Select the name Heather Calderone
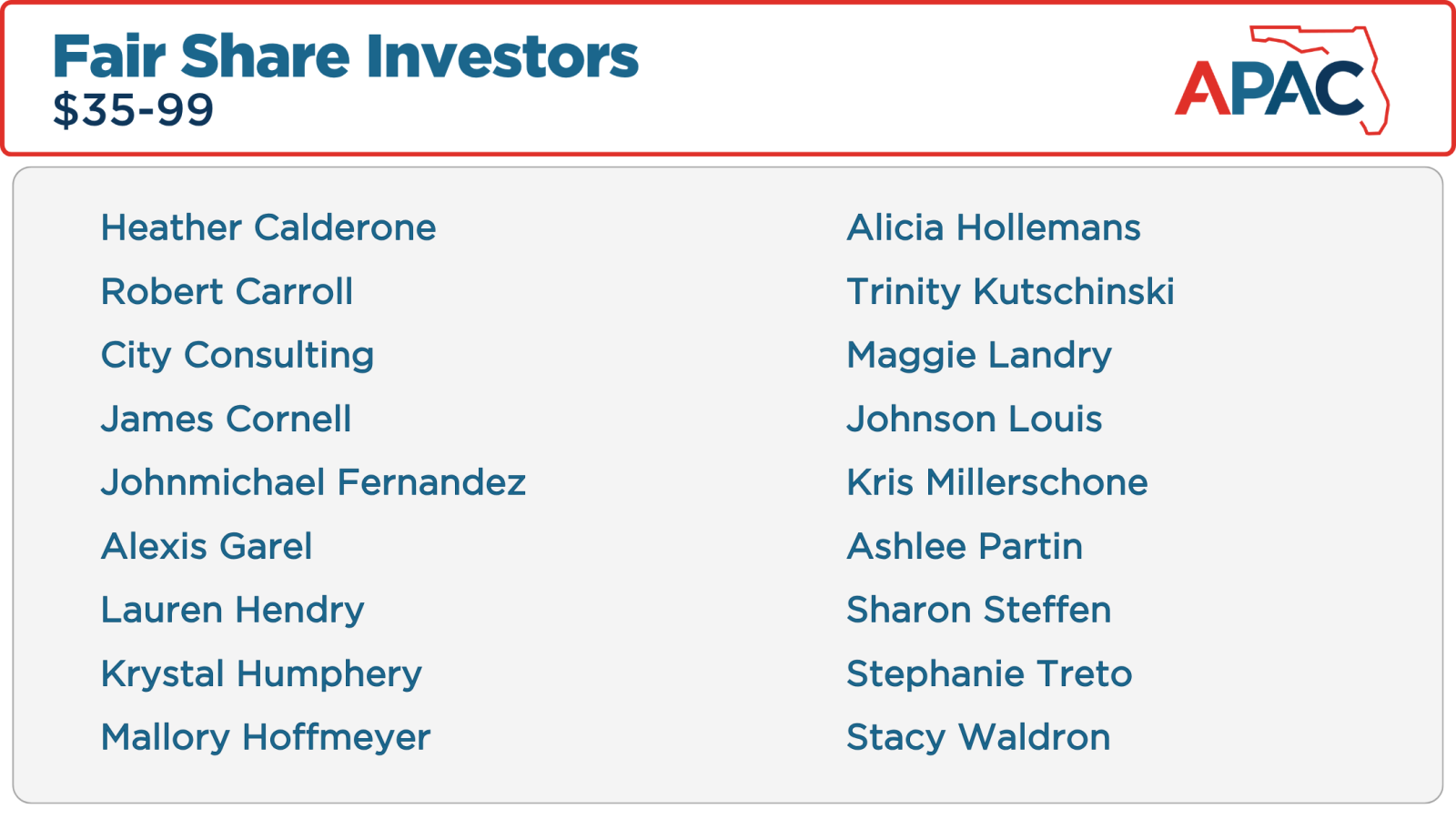Viewport: 1456px width, 819px height. click(x=268, y=227)
